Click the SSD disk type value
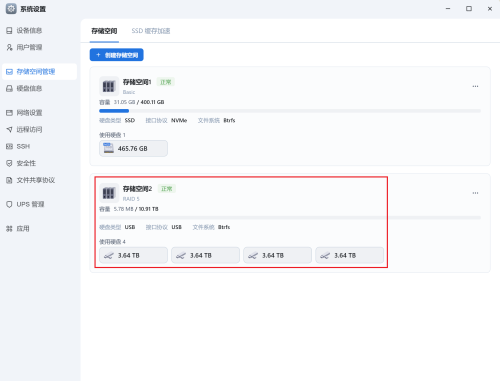The height and width of the screenshot is (381, 500). point(130,120)
